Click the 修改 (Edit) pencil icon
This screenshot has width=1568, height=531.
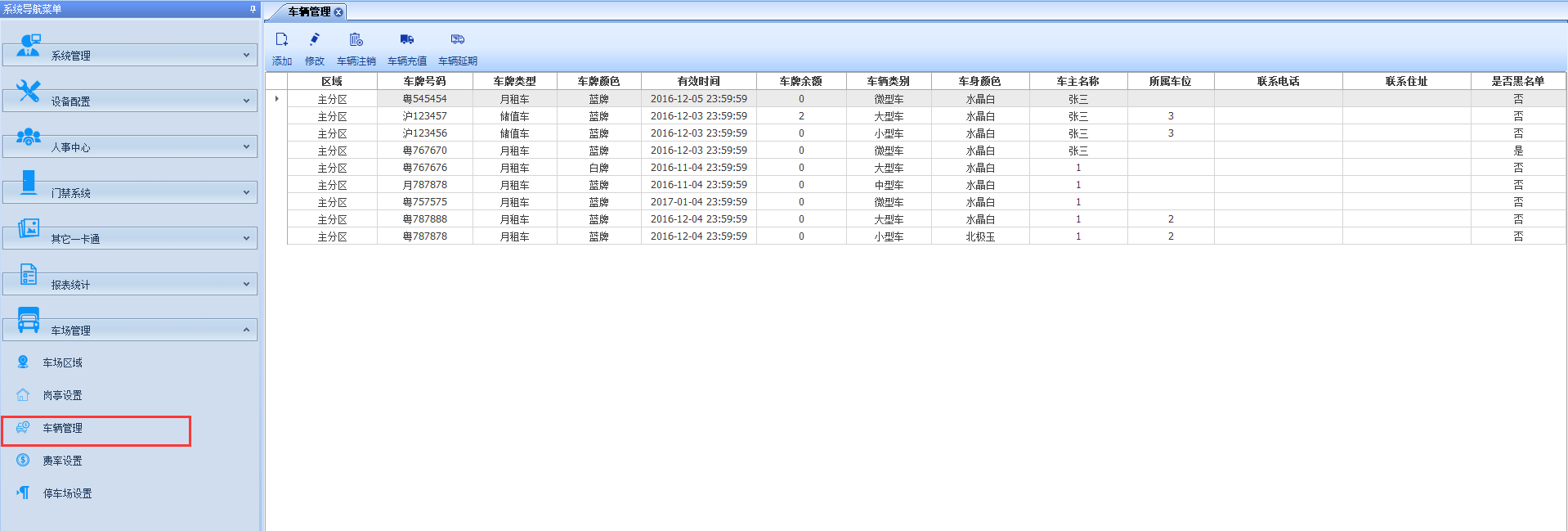(x=315, y=40)
